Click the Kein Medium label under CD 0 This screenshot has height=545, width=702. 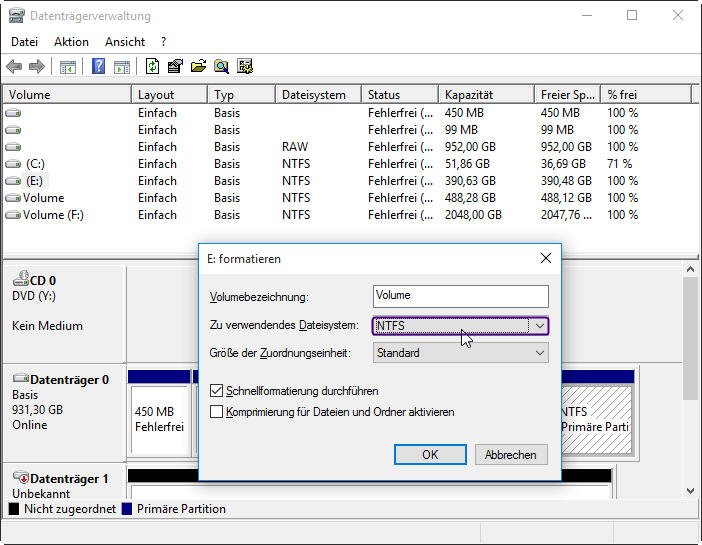[x=47, y=326]
